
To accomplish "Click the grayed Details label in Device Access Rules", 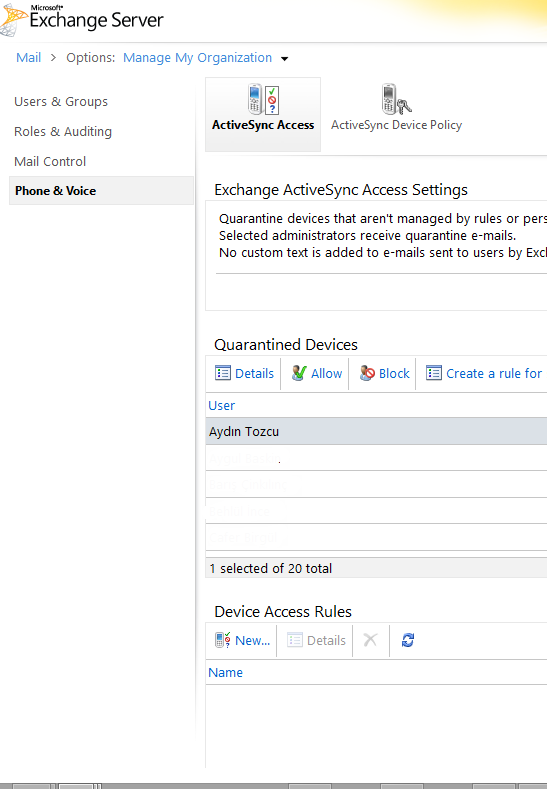I will click(327, 641).
